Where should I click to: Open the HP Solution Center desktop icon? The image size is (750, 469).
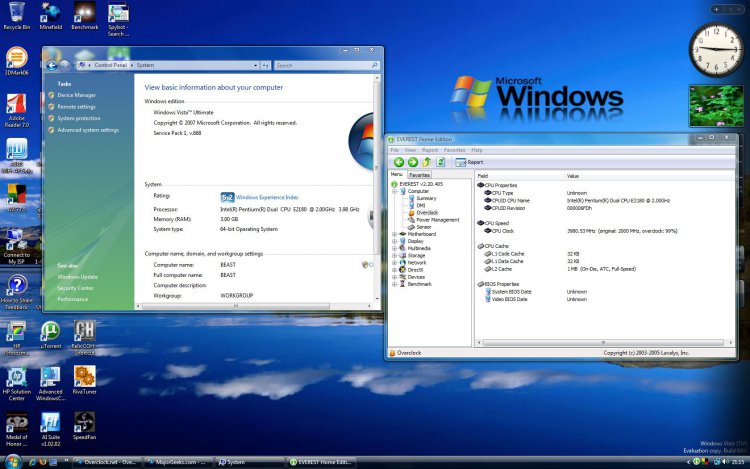pos(16,383)
